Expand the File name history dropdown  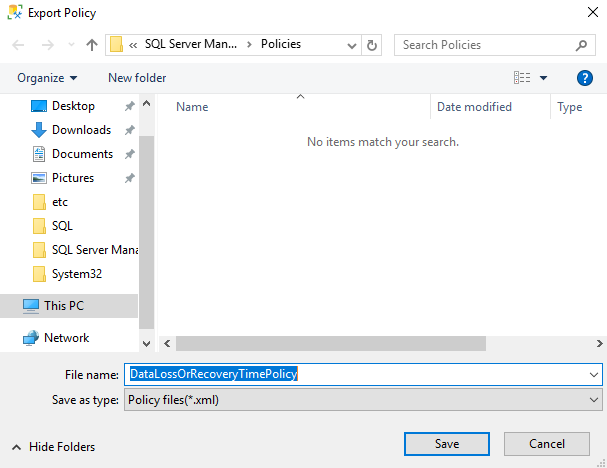pos(595,374)
